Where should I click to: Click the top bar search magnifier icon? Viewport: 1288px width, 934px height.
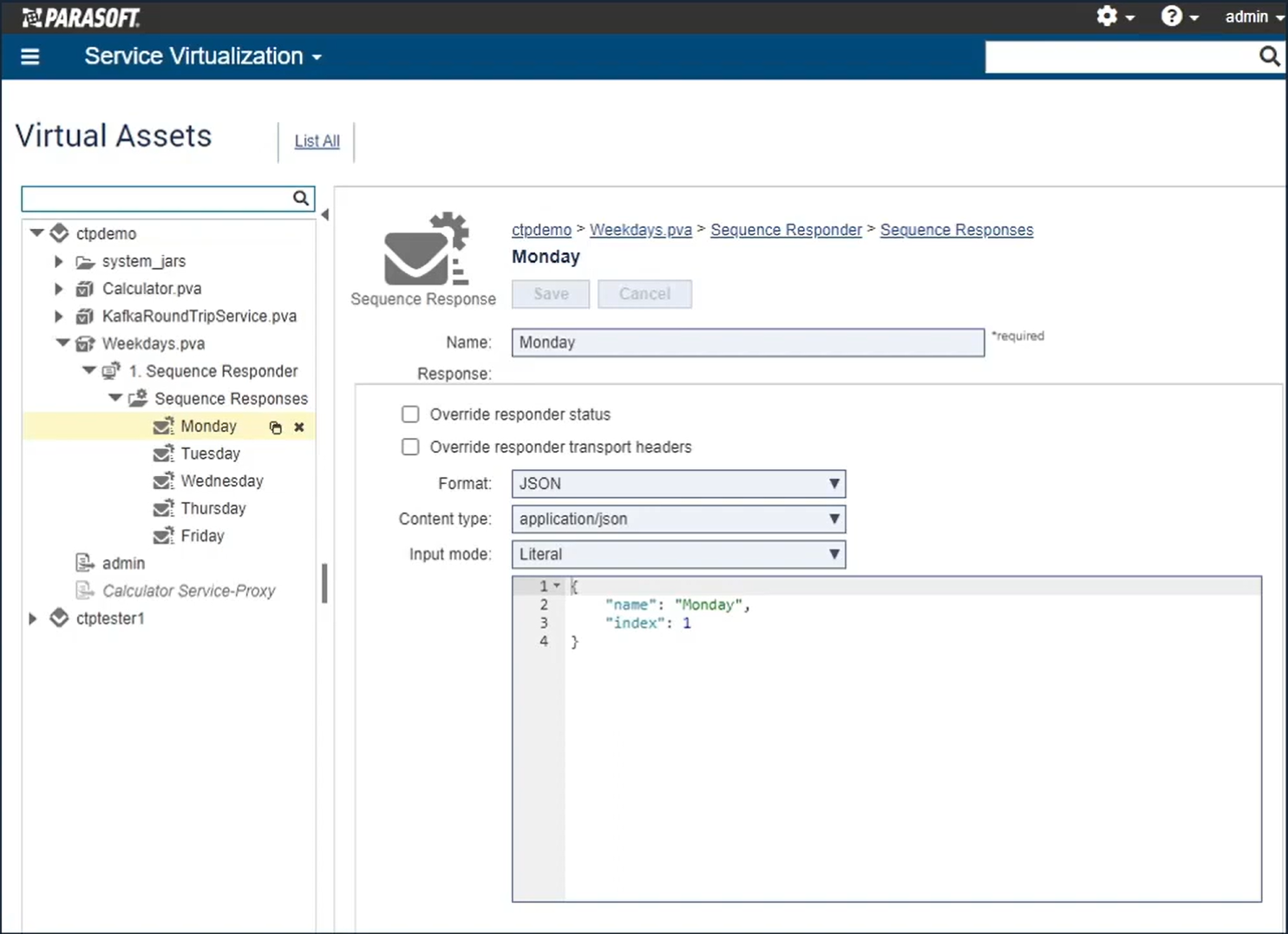point(1269,57)
